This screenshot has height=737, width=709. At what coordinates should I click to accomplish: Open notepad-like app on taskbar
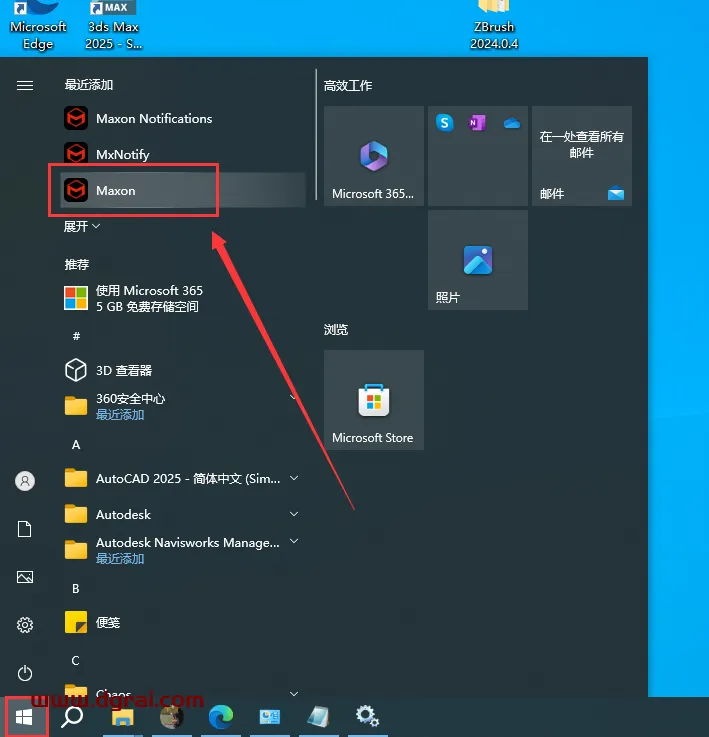pyautogui.click(x=318, y=717)
